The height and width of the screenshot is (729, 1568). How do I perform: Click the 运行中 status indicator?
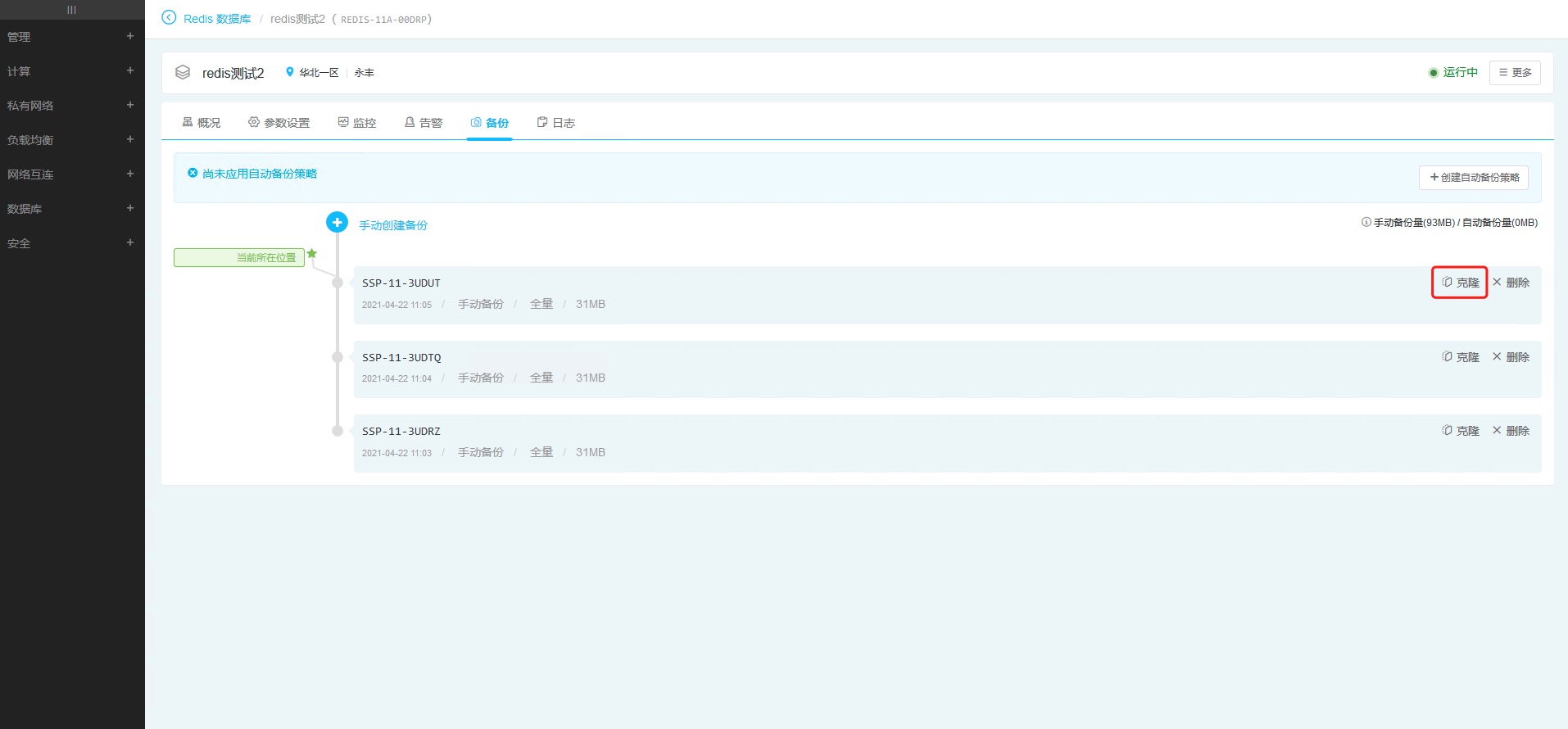click(1453, 73)
